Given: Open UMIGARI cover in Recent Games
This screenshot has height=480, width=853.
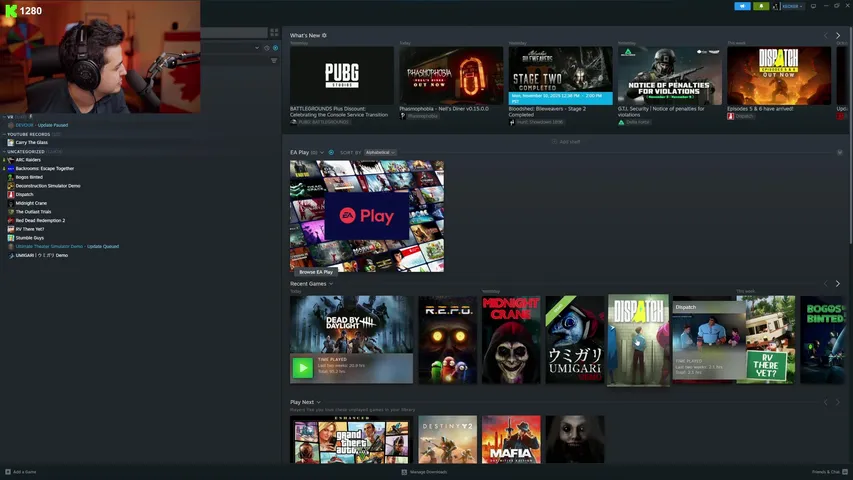Looking at the screenshot, I should (x=574, y=340).
